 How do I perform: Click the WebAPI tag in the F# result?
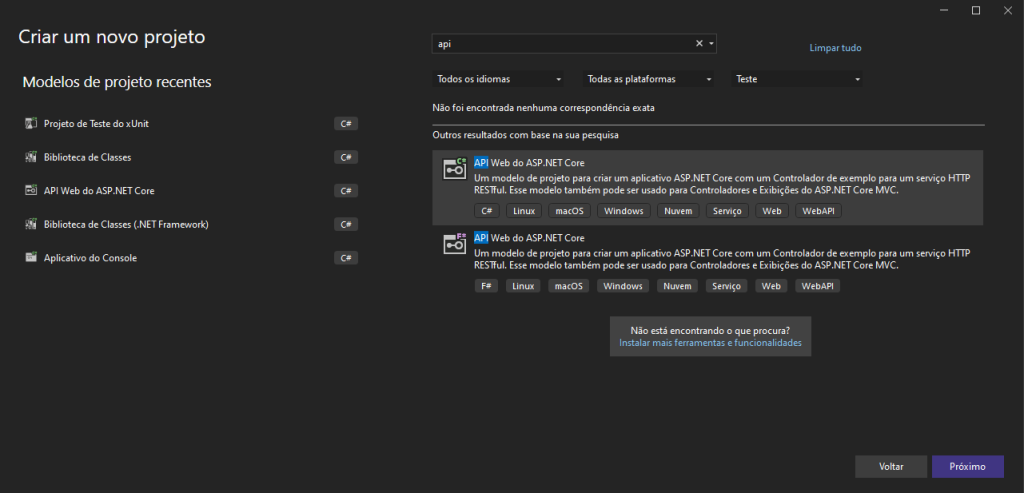[x=818, y=286]
